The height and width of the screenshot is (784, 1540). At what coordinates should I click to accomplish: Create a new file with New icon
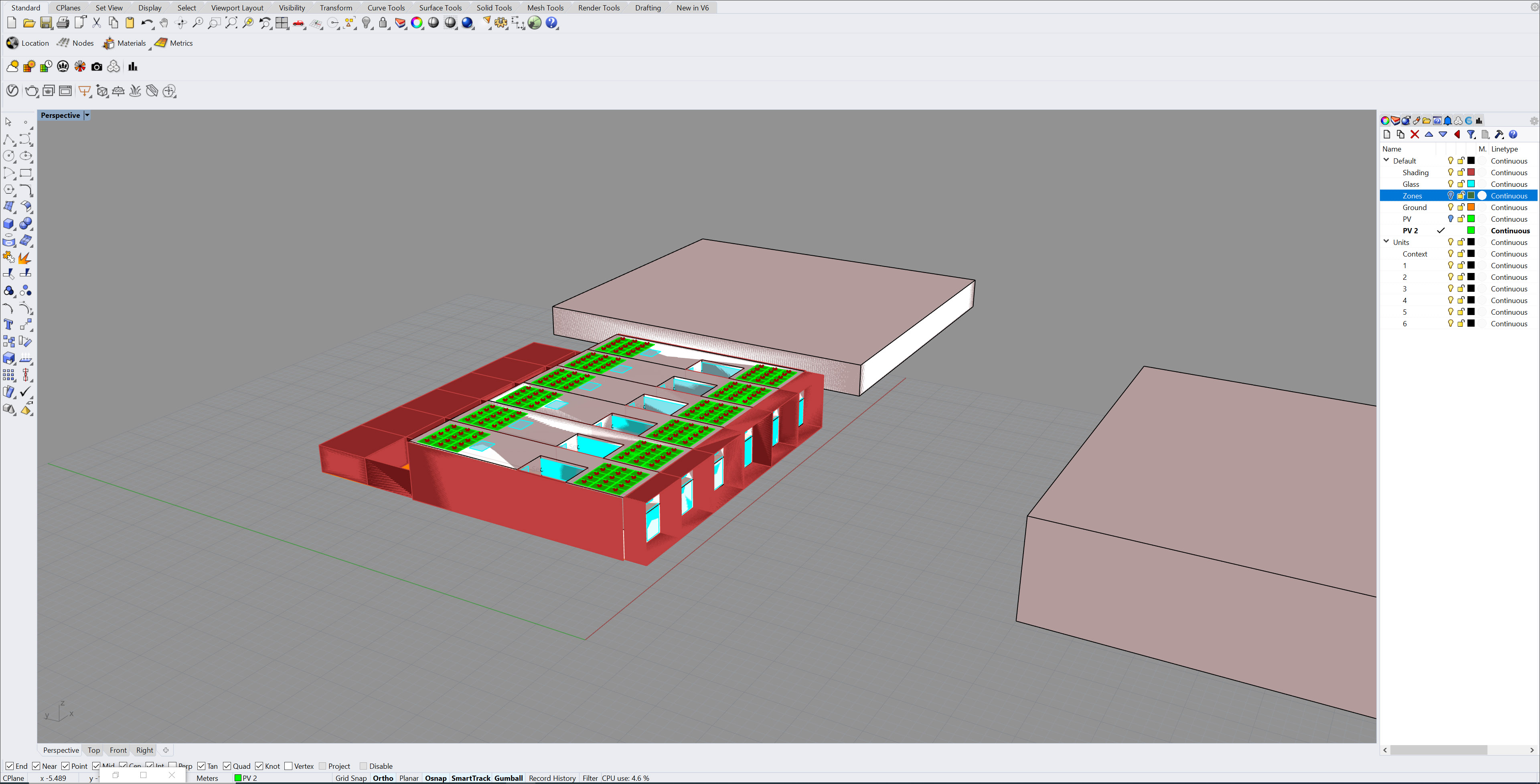11,23
